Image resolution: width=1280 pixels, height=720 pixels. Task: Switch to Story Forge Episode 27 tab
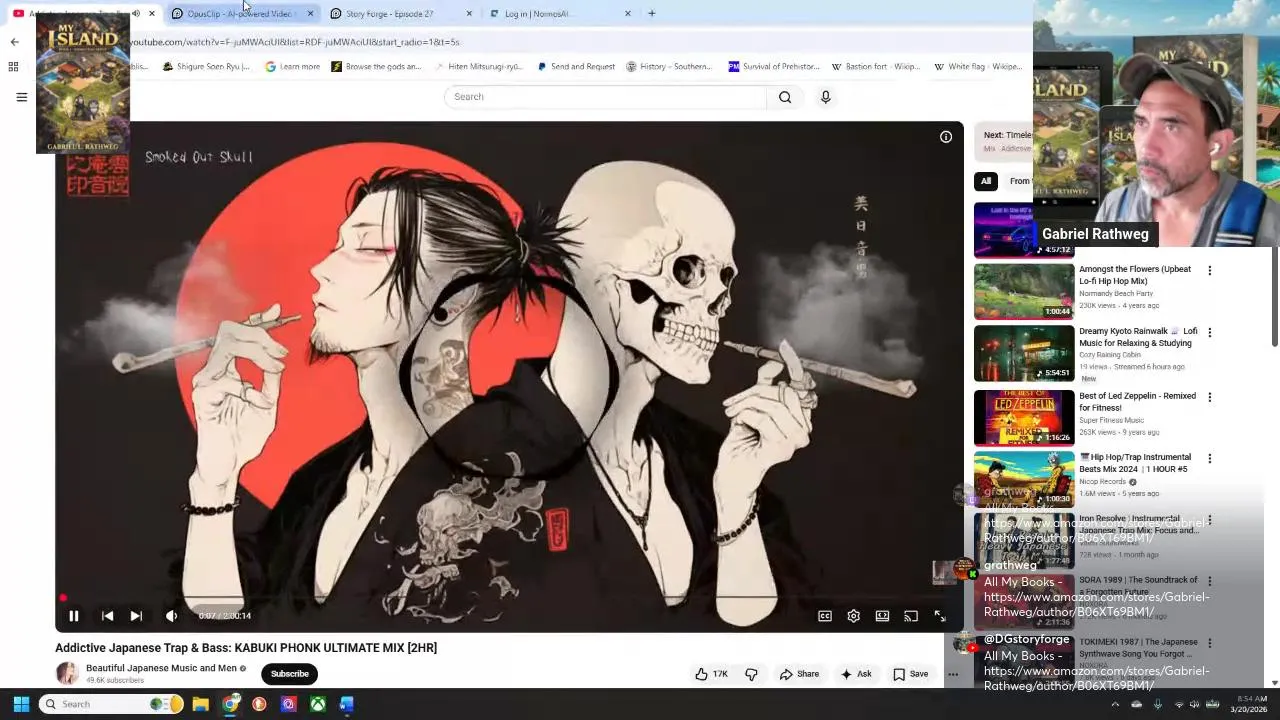(x=390, y=14)
